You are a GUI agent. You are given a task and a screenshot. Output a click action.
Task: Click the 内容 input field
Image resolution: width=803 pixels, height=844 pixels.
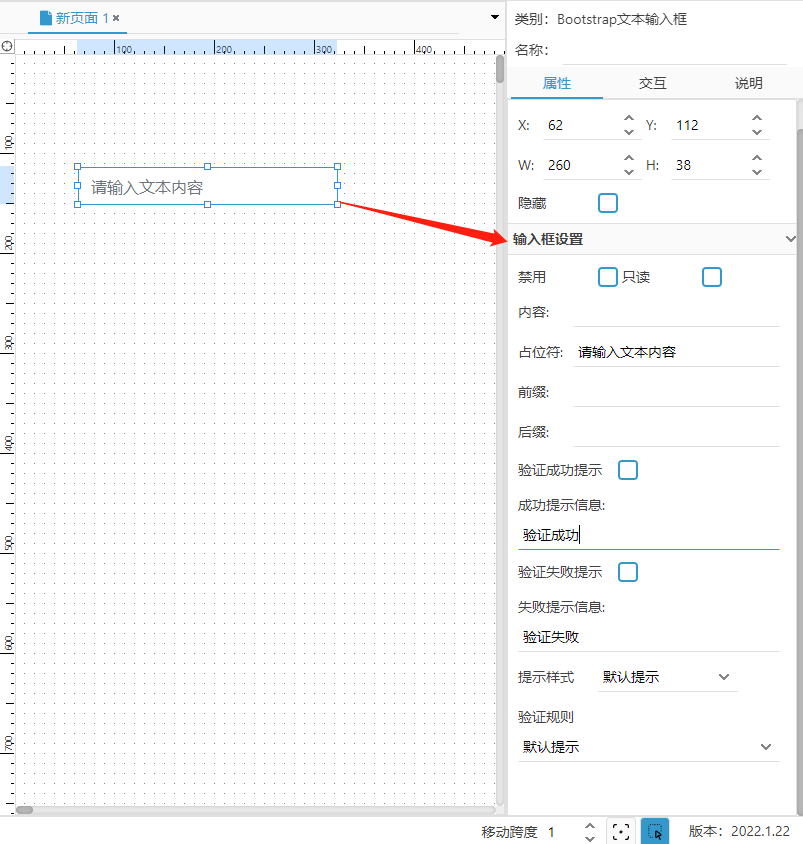click(676, 313)
